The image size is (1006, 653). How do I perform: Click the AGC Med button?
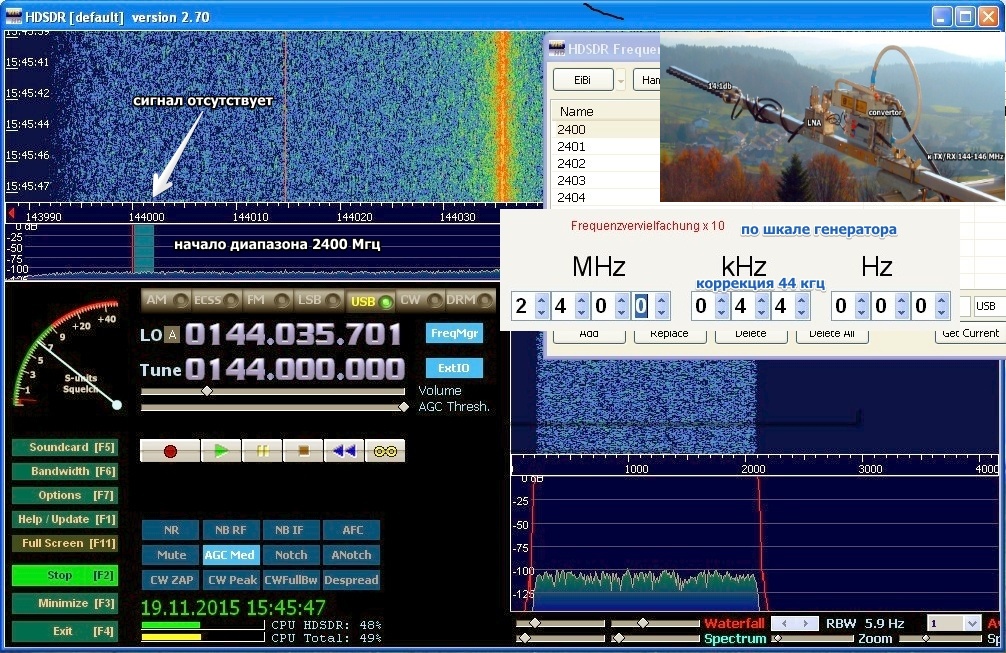231,555
